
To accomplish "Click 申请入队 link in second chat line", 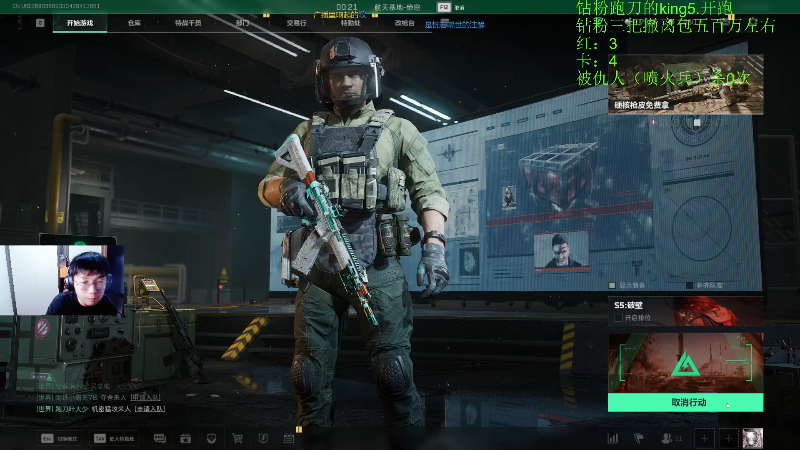I will 145,397.
